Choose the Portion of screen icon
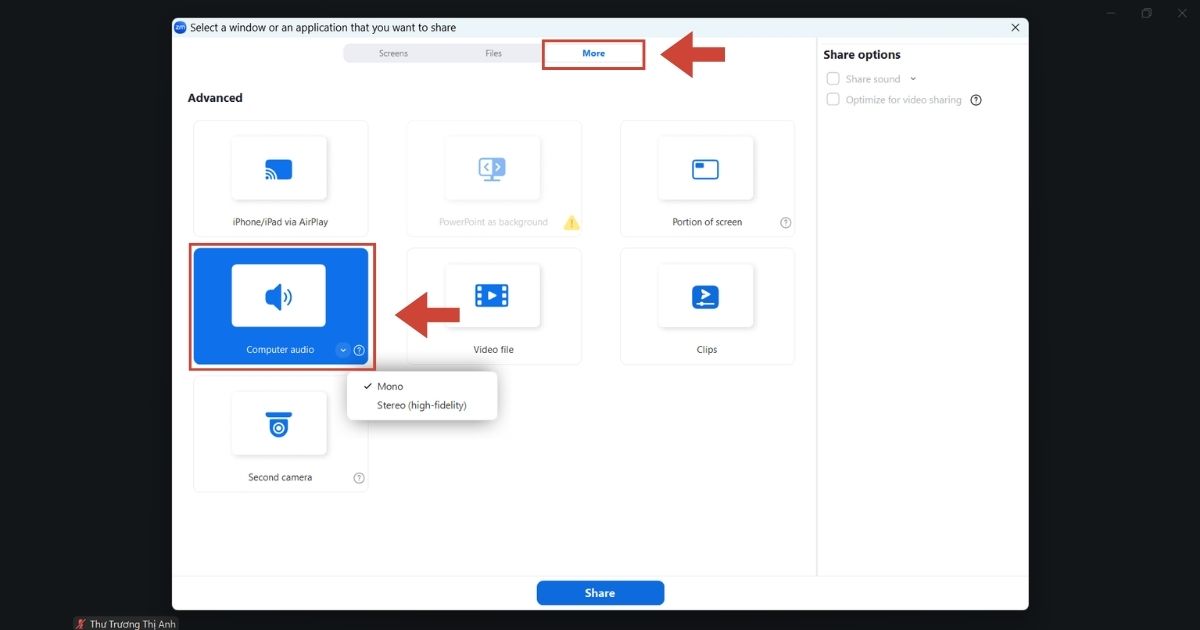The image size is (1200, 630). point(706,169)
